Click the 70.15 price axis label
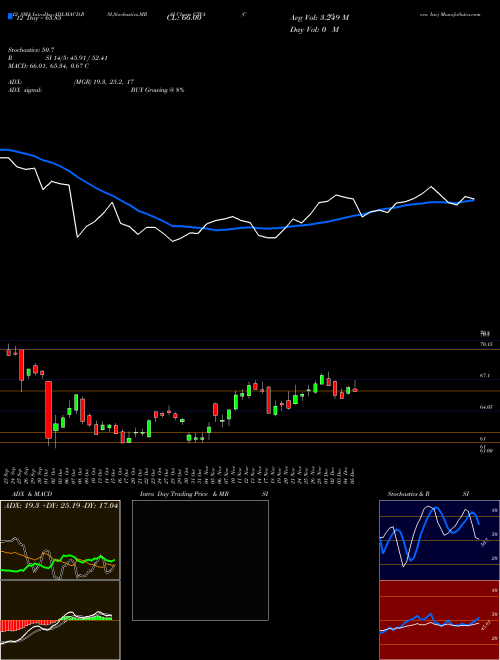The width and height of the screenshot is (500, 660). 486,344
